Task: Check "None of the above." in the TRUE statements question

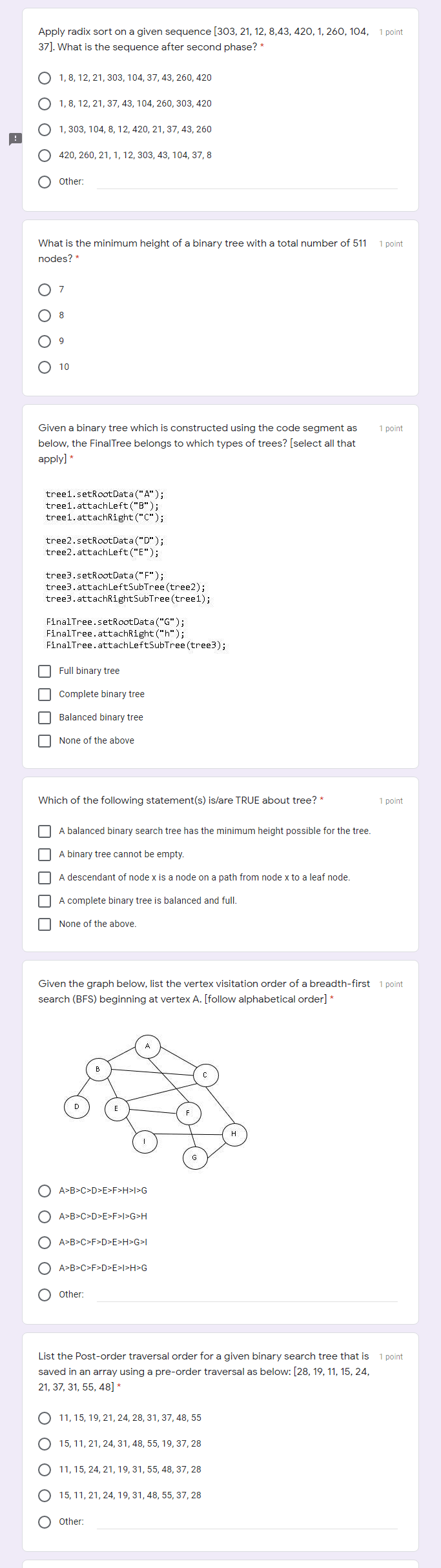Action: pyautogui.click(x=45, y=924)
